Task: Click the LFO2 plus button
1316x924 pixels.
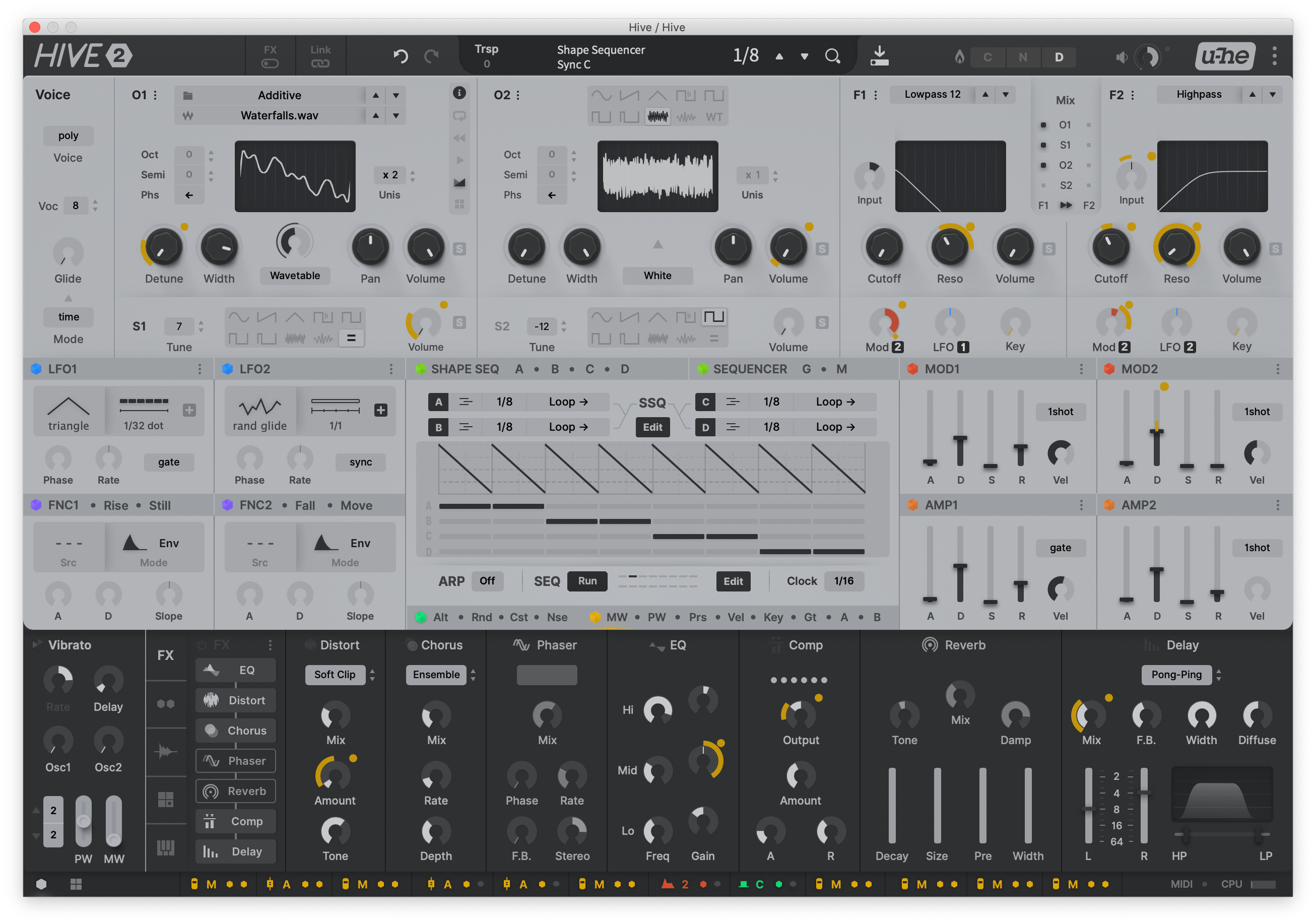Action: (x=380, y=411)
